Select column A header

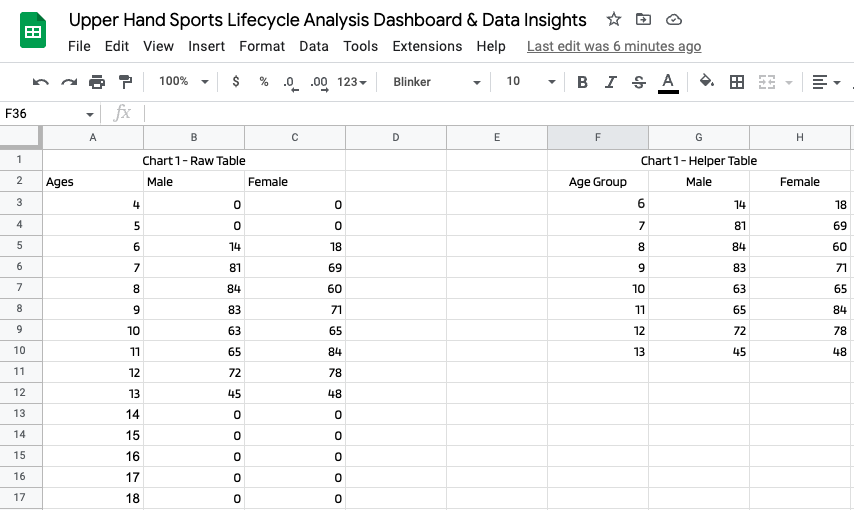93,137
